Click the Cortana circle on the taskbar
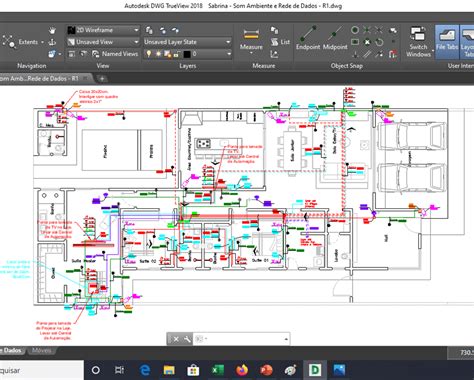The height and width of the screenshot is (380, 474). coord(96,370)
